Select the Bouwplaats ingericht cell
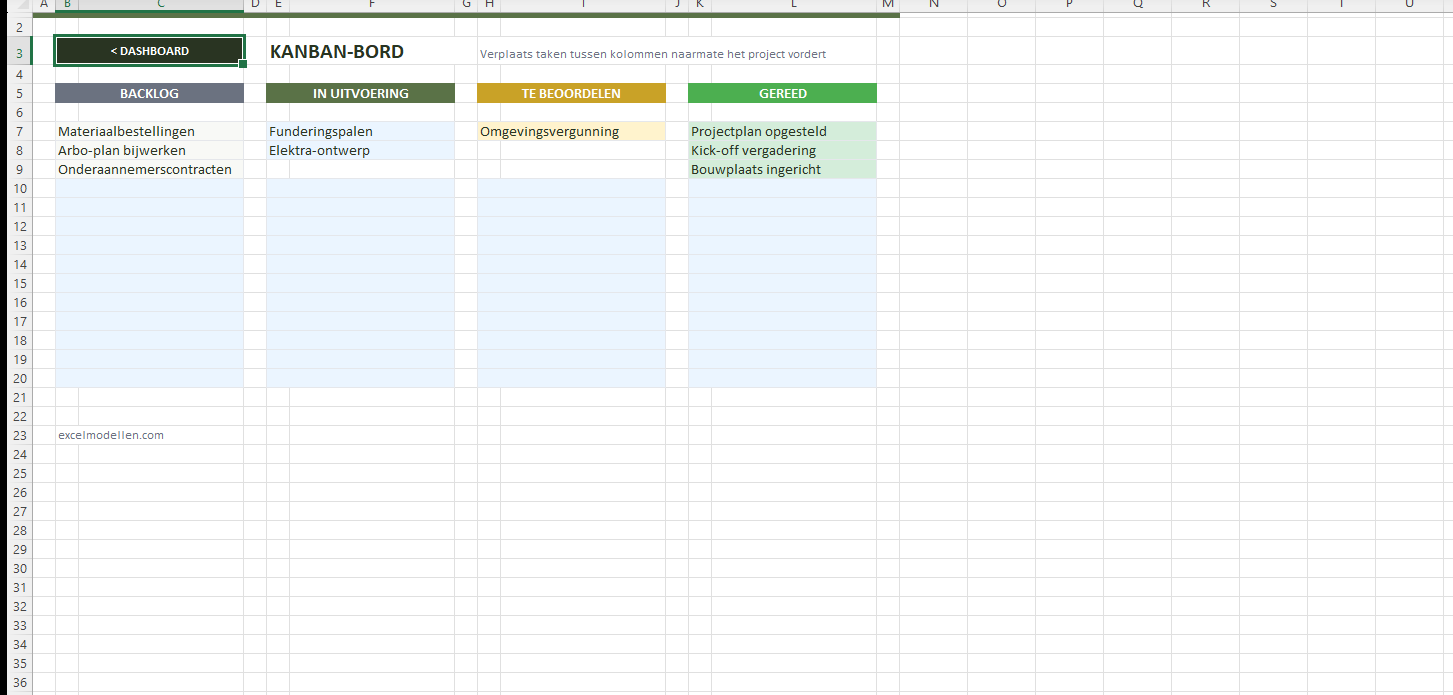The width and height of the screenshot is (1453, 695). point(756,169)
